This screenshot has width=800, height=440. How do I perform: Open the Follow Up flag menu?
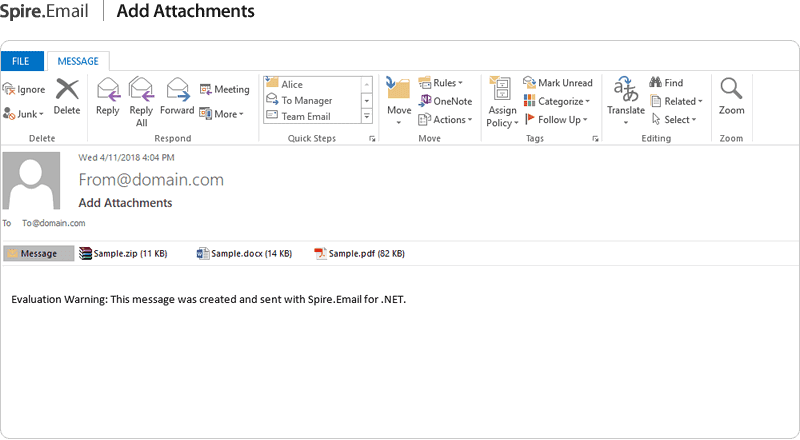[556, 119]
